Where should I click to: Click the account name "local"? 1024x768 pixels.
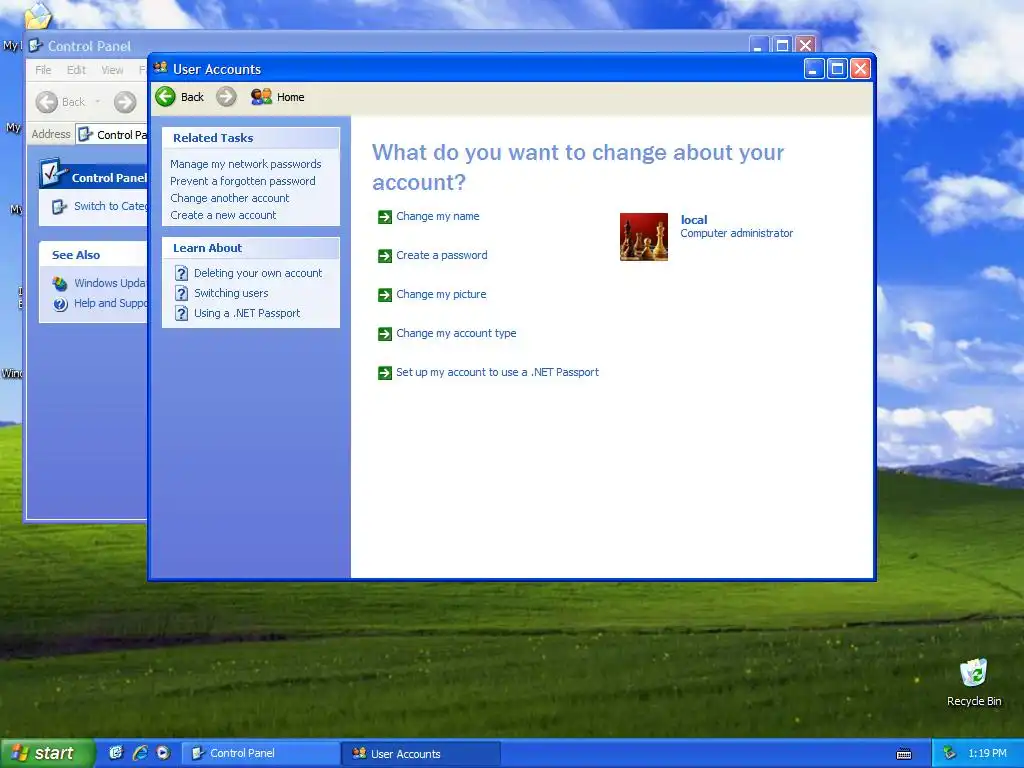coord(694,220)
